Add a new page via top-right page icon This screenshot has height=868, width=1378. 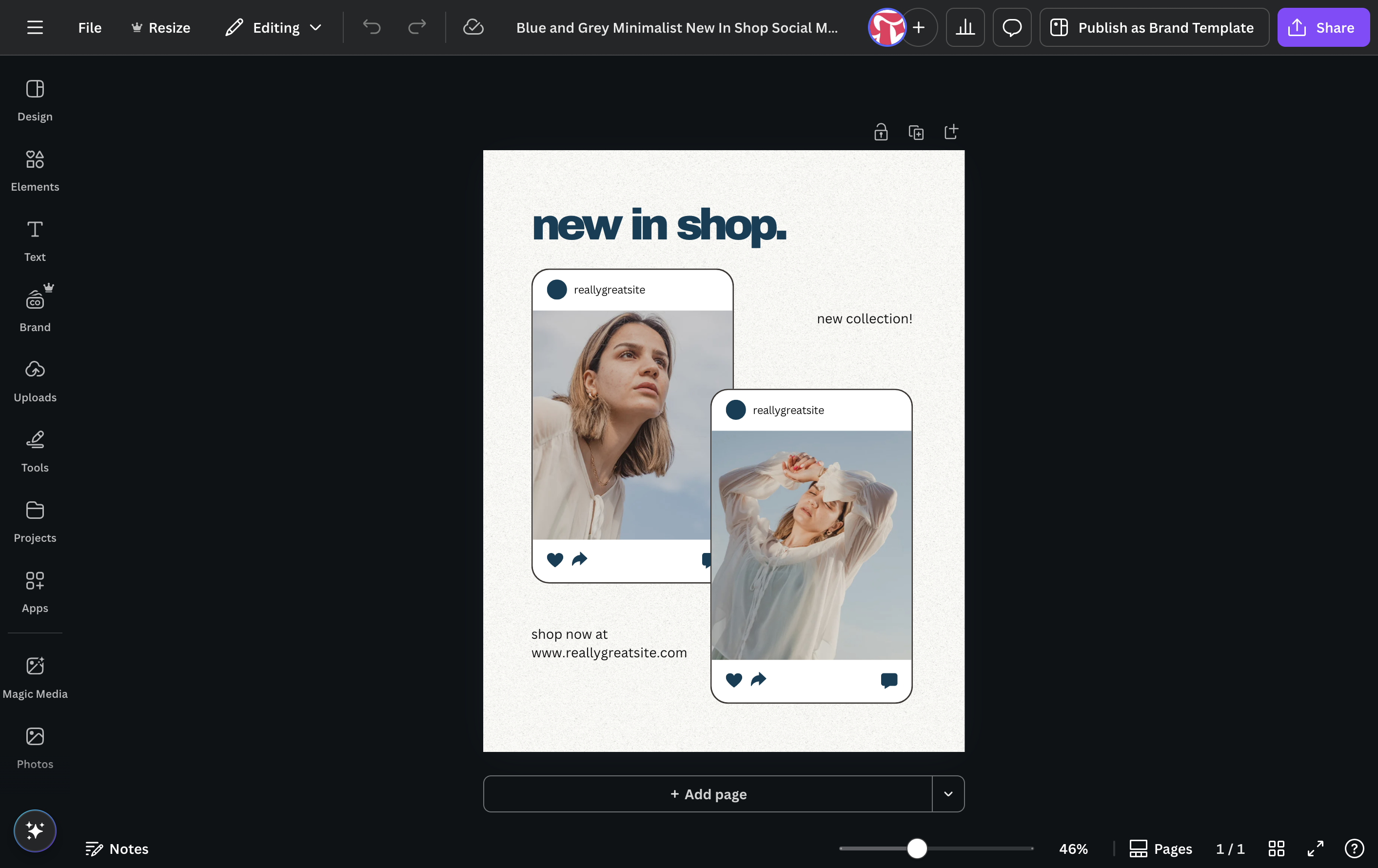click(x=951, y=132)
